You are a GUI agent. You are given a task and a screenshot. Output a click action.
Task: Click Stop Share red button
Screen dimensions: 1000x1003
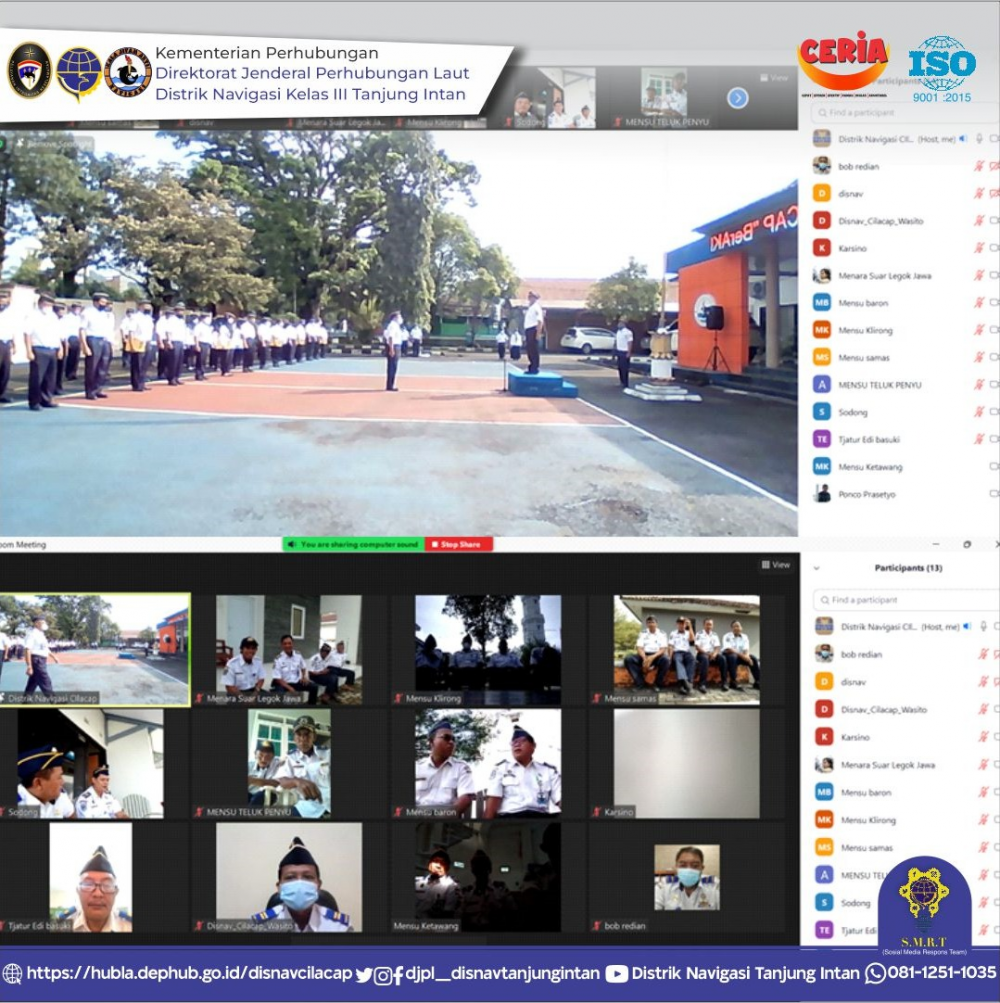[459, 544]
